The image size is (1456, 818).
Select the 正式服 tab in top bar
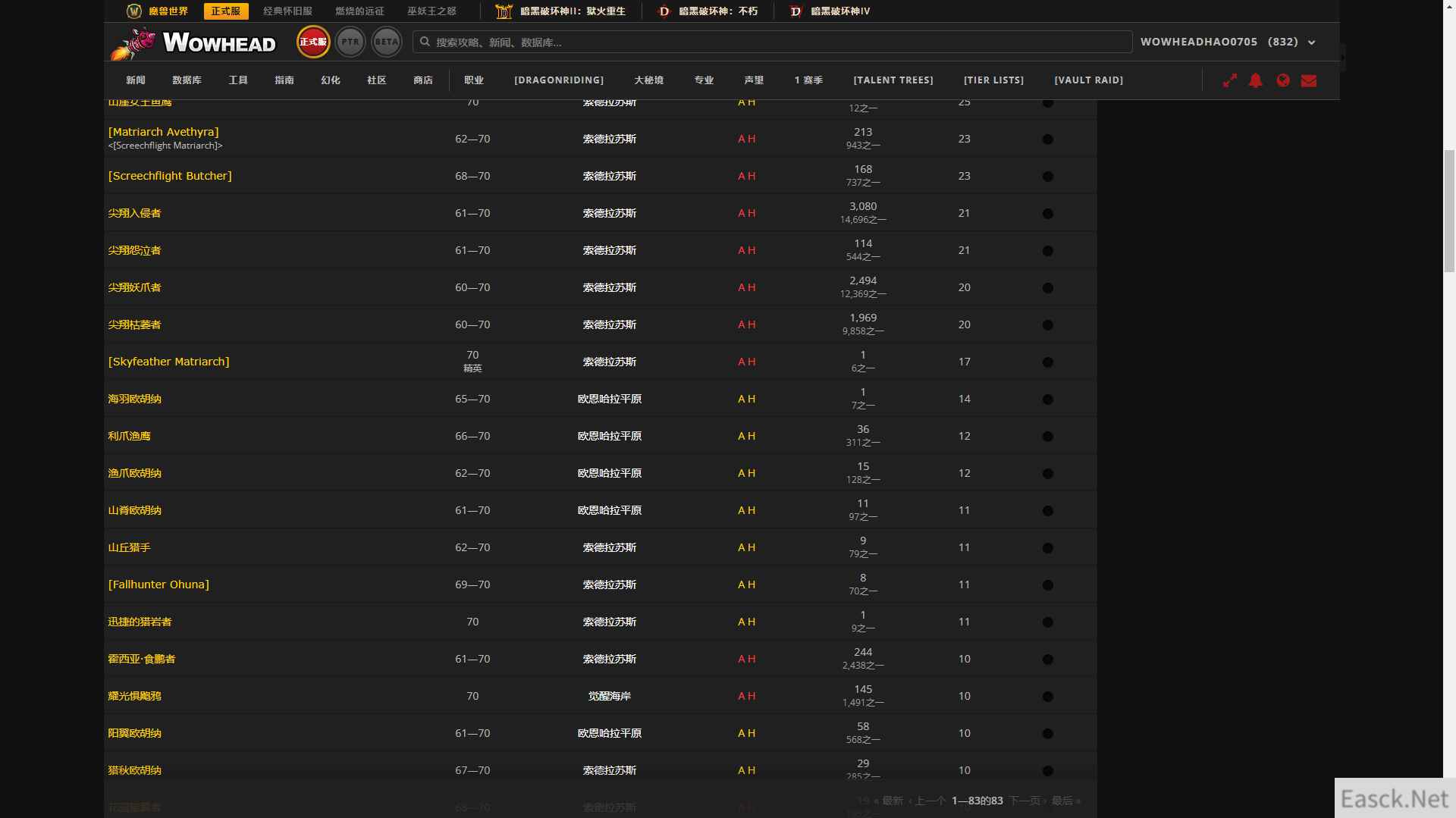(226, 11)
